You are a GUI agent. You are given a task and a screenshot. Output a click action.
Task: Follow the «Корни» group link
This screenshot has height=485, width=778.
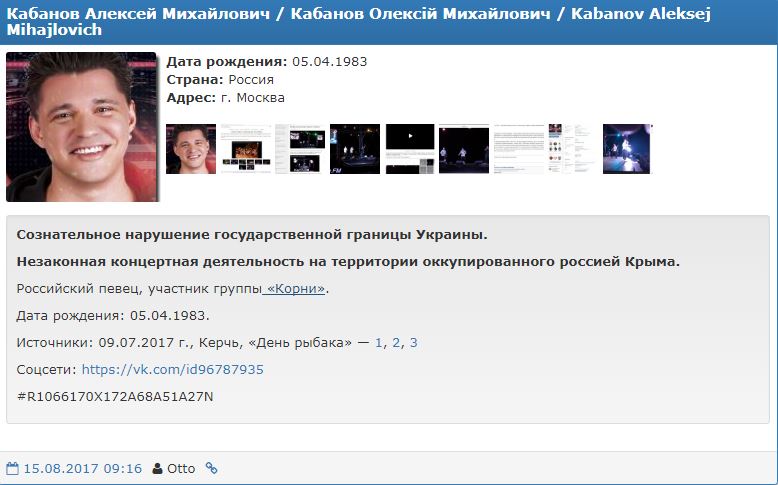[x=294, y=288]
